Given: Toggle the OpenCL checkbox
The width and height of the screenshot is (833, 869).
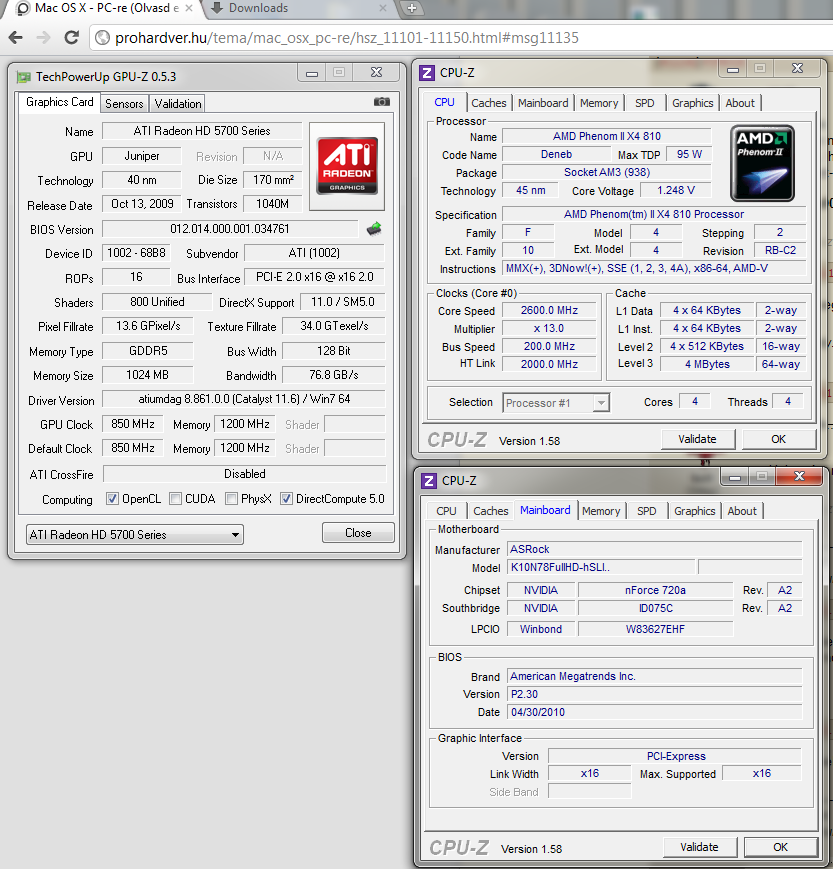Looking at the screenshot, I should 113,498.
